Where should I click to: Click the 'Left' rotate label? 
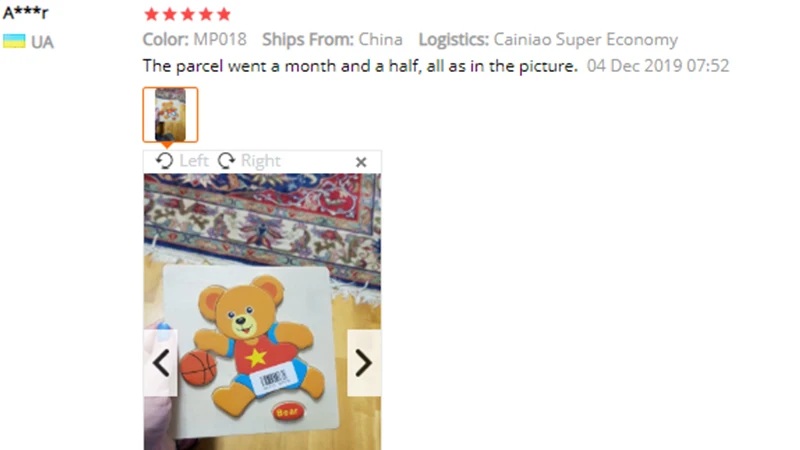pyautogui.click(x=194, y=161)
